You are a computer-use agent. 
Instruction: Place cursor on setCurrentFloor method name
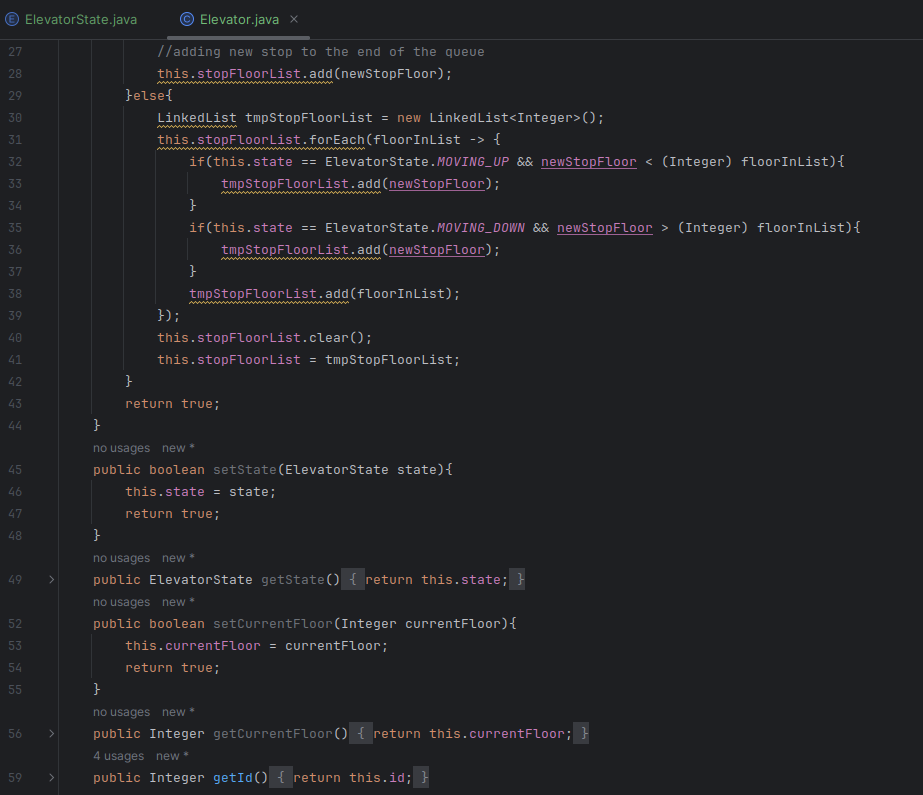click(x=273, y=624)
